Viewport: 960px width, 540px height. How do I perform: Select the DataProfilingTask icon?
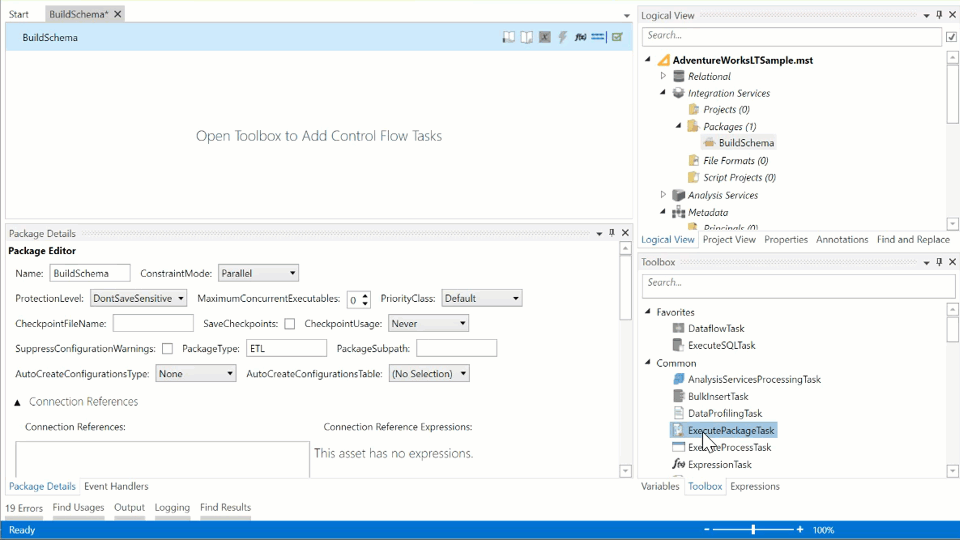pos(678,413)
